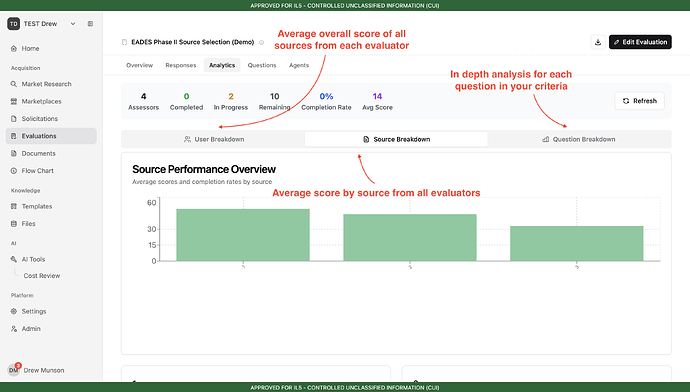Open Admin page from the sidebar

pos(51,329)
